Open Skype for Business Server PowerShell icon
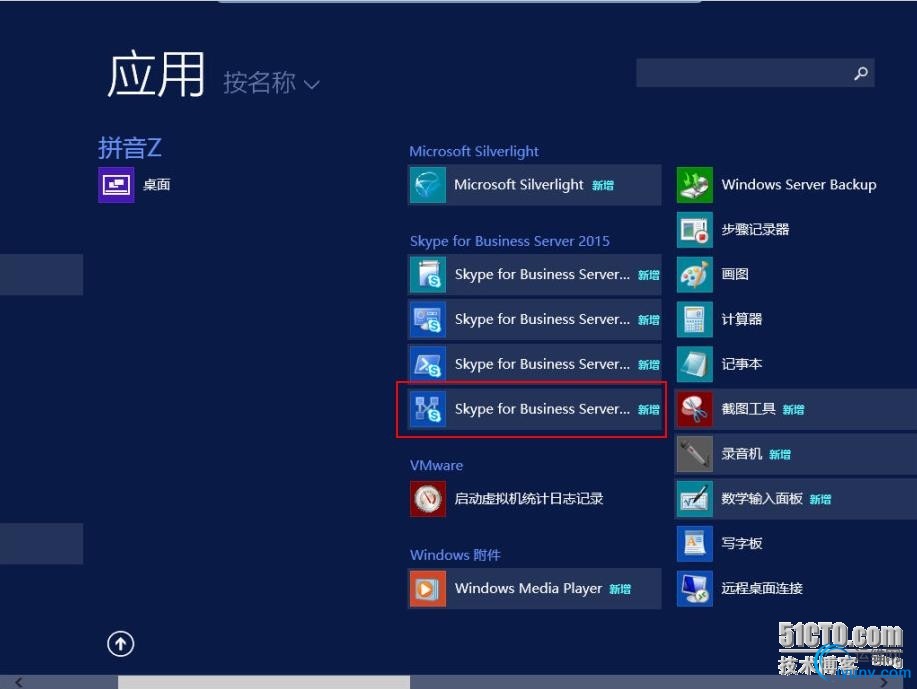This screenshot has height=689, width=917. [428, 364]
